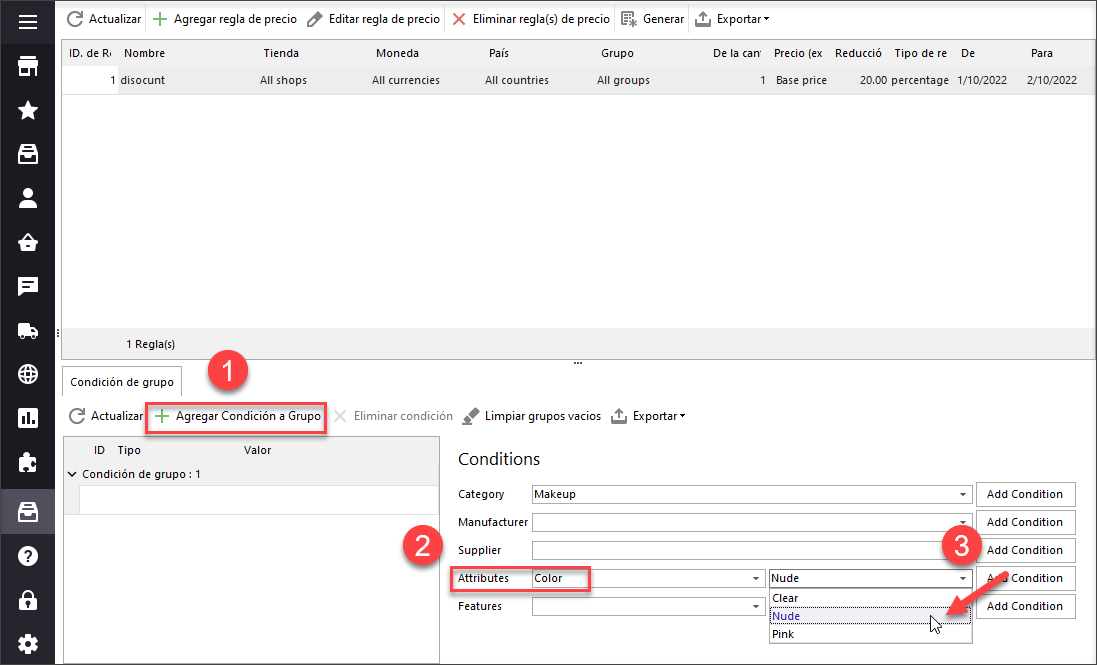The image size is (1097, 665).
Task: Refresh conditions with lower Actualizar button
Action: [106, 416]
